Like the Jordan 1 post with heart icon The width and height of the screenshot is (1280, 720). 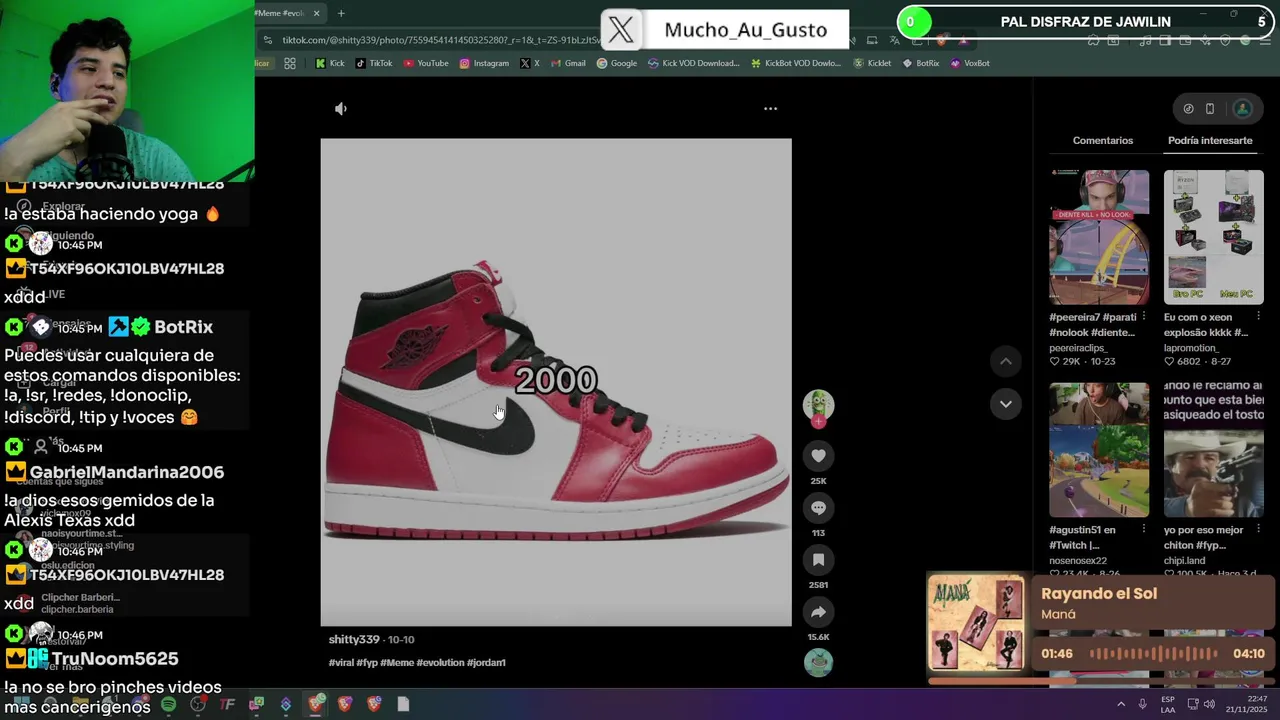pyautogui.click(x=818, y=456)
